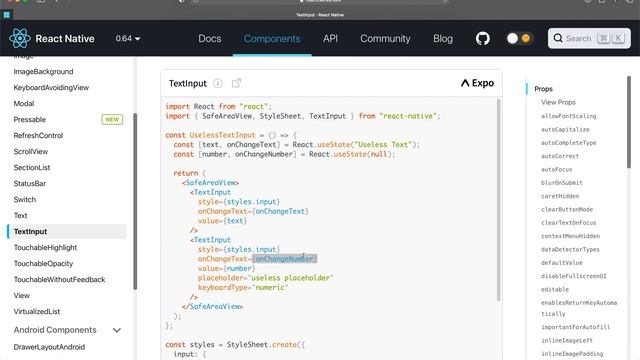Image resolution: width=640 pixels, height=360 pixels.
Task: Open Text component in sidebar
Action: coord(20,215)
